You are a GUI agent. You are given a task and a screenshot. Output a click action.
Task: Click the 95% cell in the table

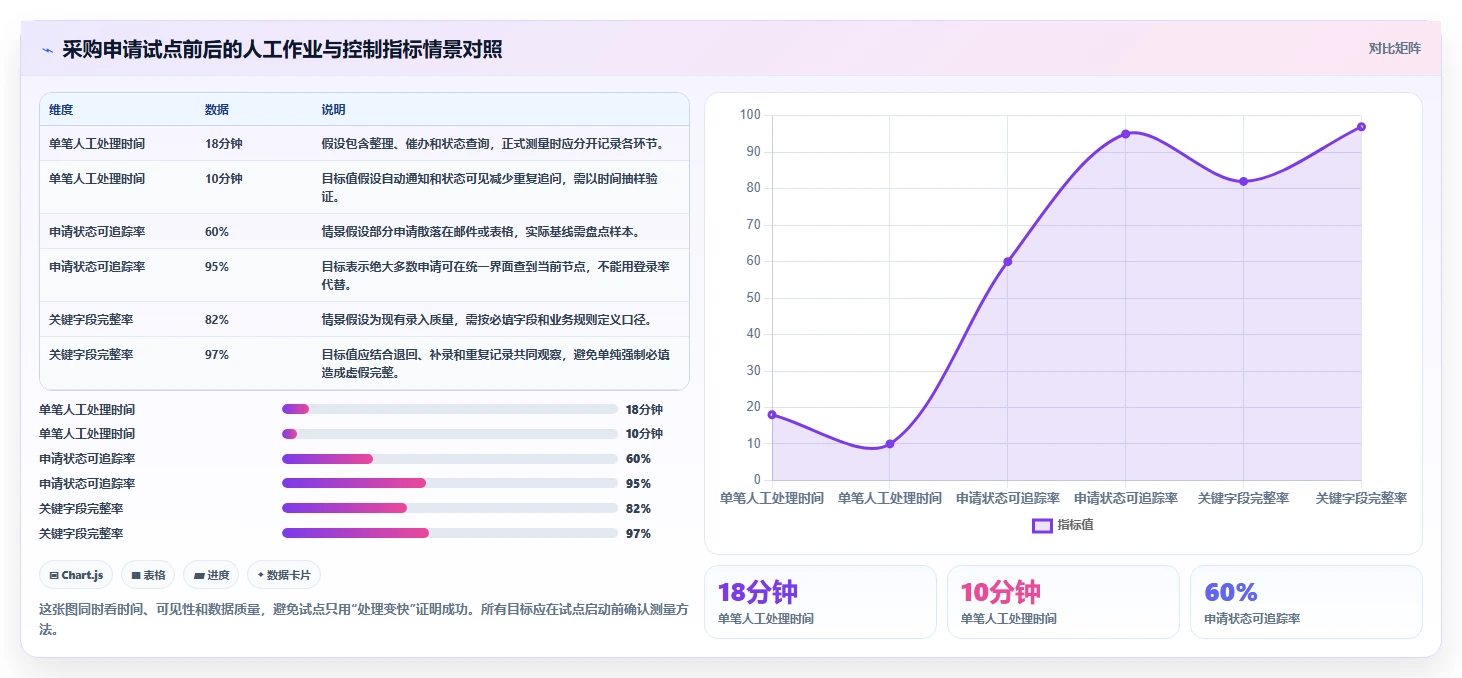pyautogui.click(x=217, y=267)
